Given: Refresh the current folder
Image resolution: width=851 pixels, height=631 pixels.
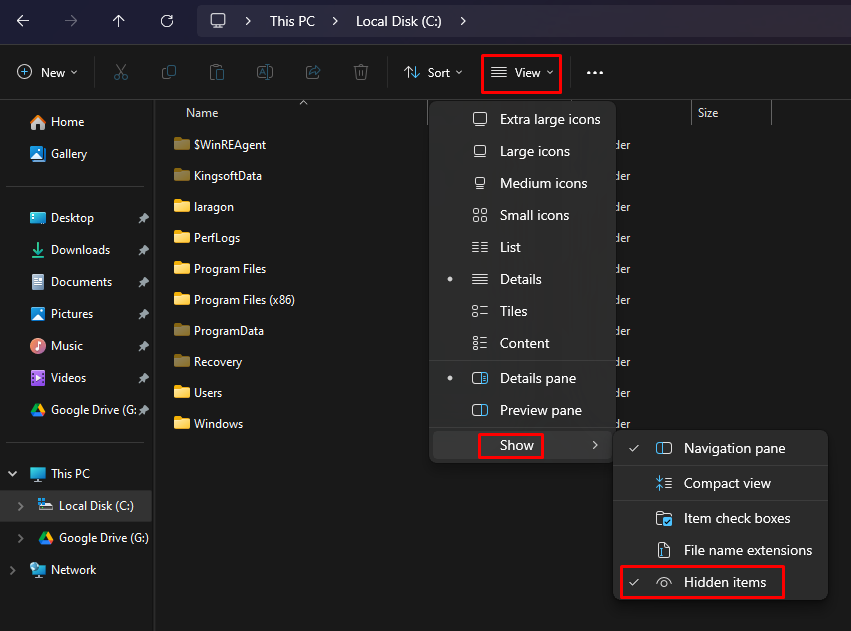Looking at the screenshot, I should click(167, 21).
